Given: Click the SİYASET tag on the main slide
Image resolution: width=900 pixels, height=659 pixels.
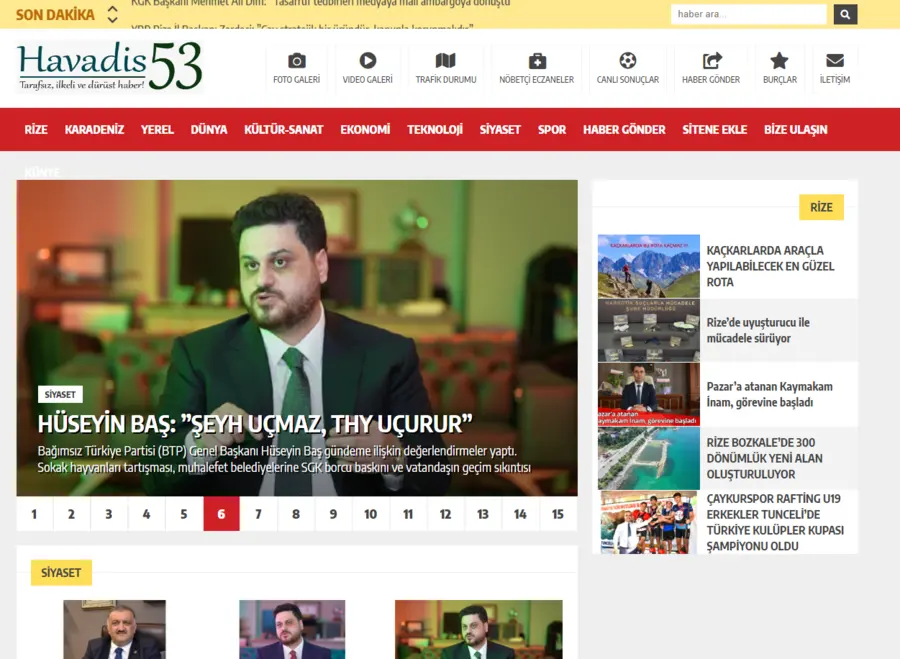Looking at the screenshot, I should click(60, 394).
